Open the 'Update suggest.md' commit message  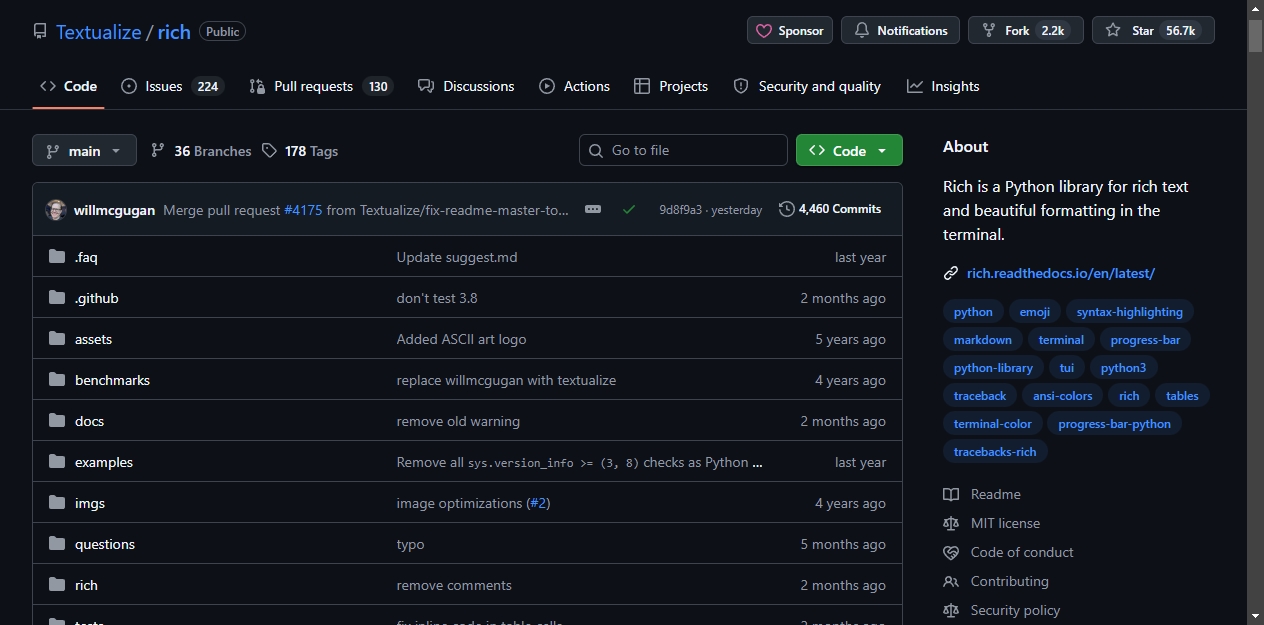click(457, 257)
